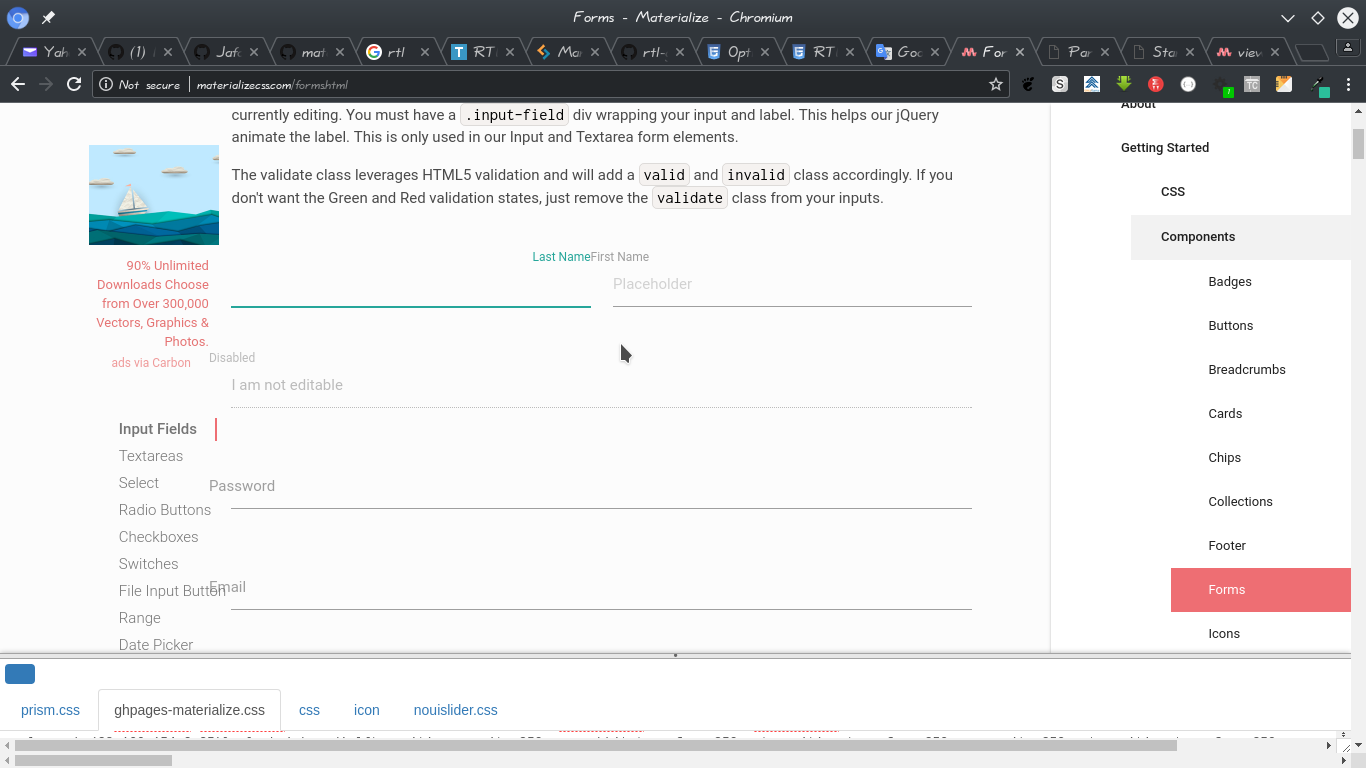Open Chromium's three-dot menu

1350,84
